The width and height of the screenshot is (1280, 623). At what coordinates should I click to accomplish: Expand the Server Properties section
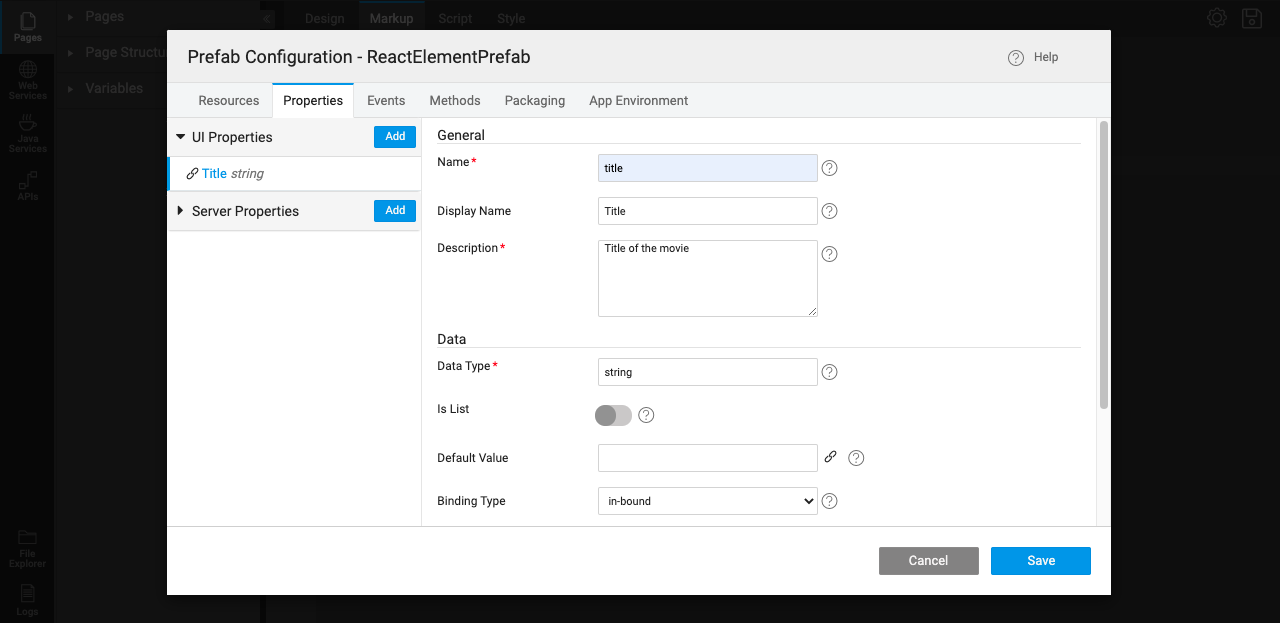[x=181, y=211]
